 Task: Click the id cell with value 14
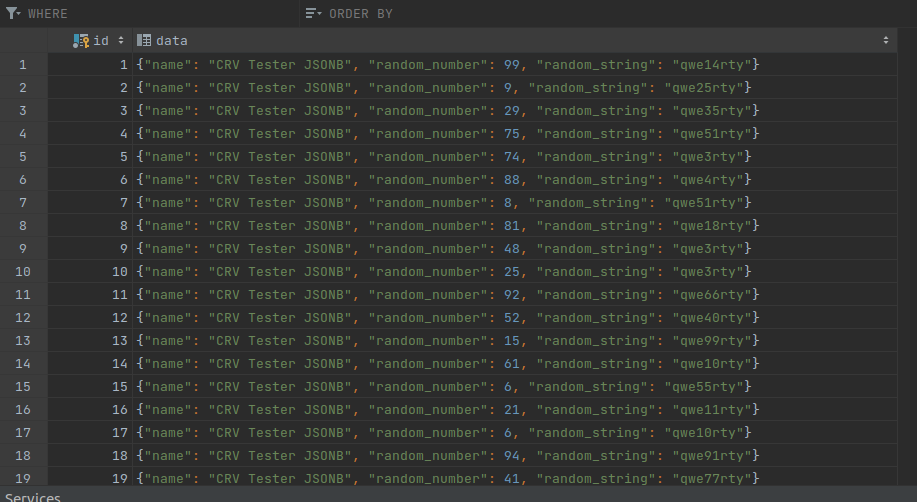(x=90, y=364)
